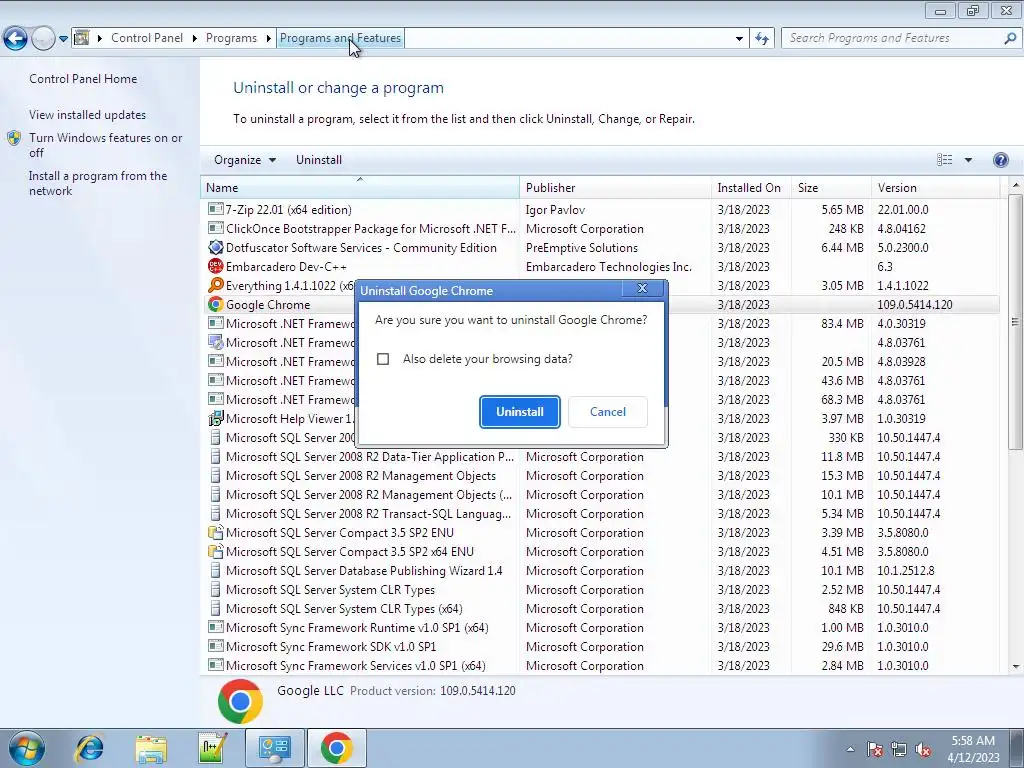
Task: Tick 'Also delete your browsing data' checkbox
Action: (383, 359)
